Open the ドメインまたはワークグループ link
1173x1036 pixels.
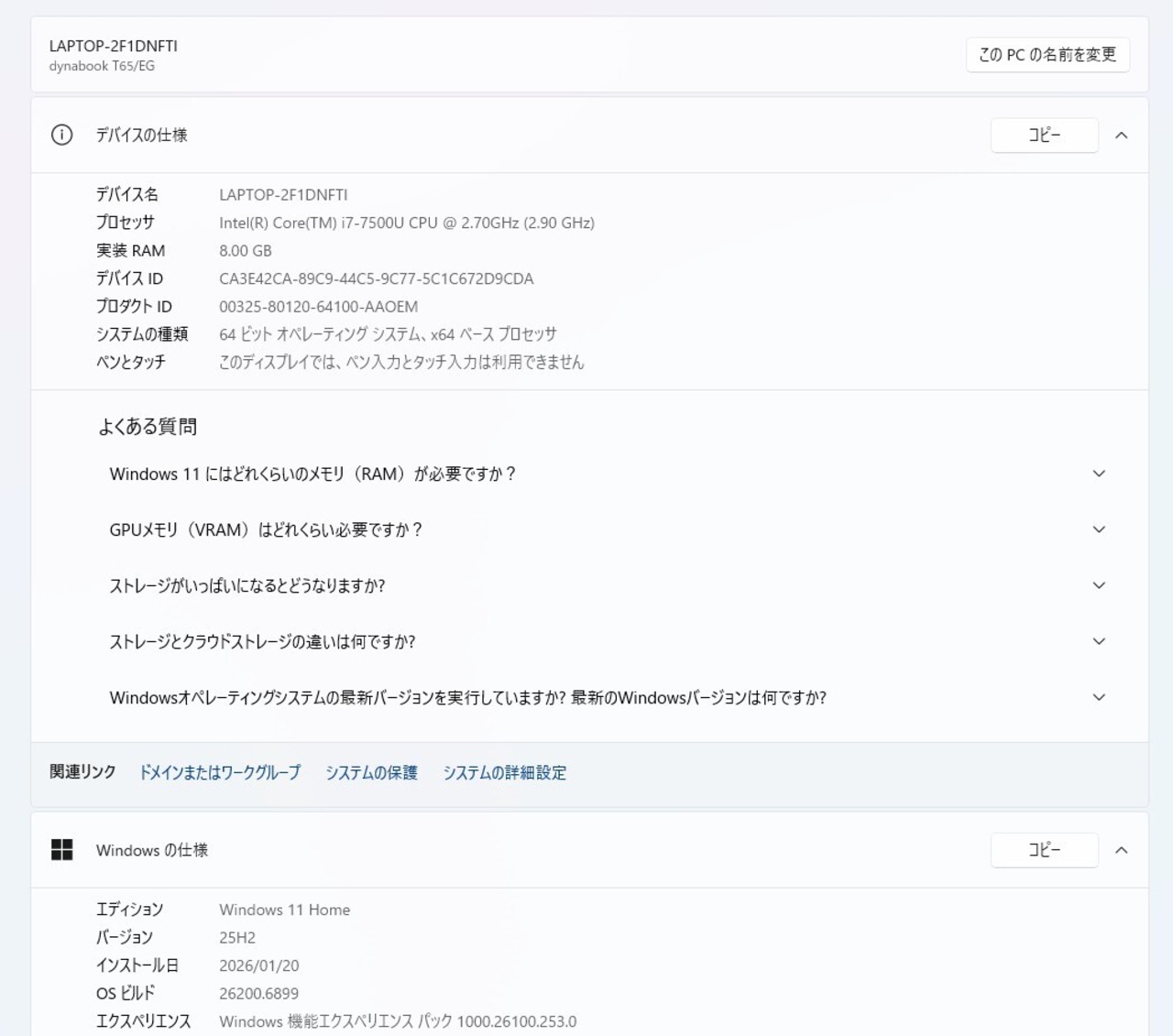tap(219, 772)
